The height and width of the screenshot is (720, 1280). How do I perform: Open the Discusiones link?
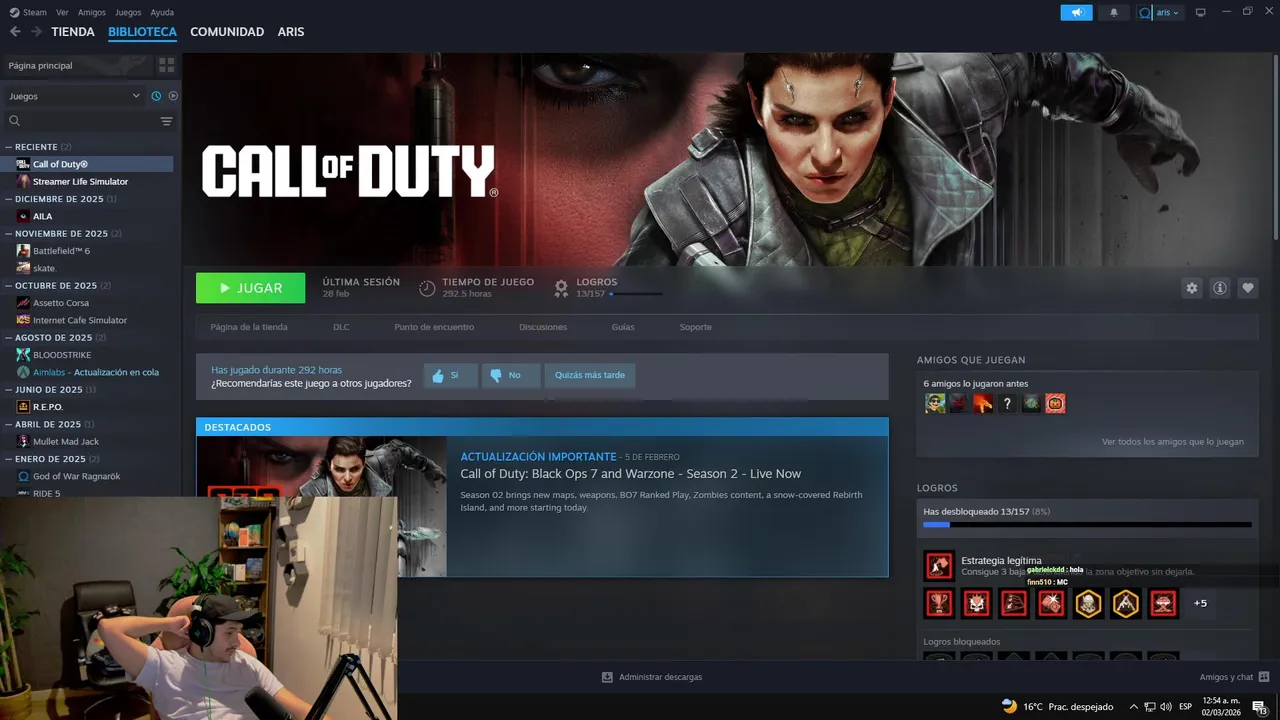(x=543, y=327)
